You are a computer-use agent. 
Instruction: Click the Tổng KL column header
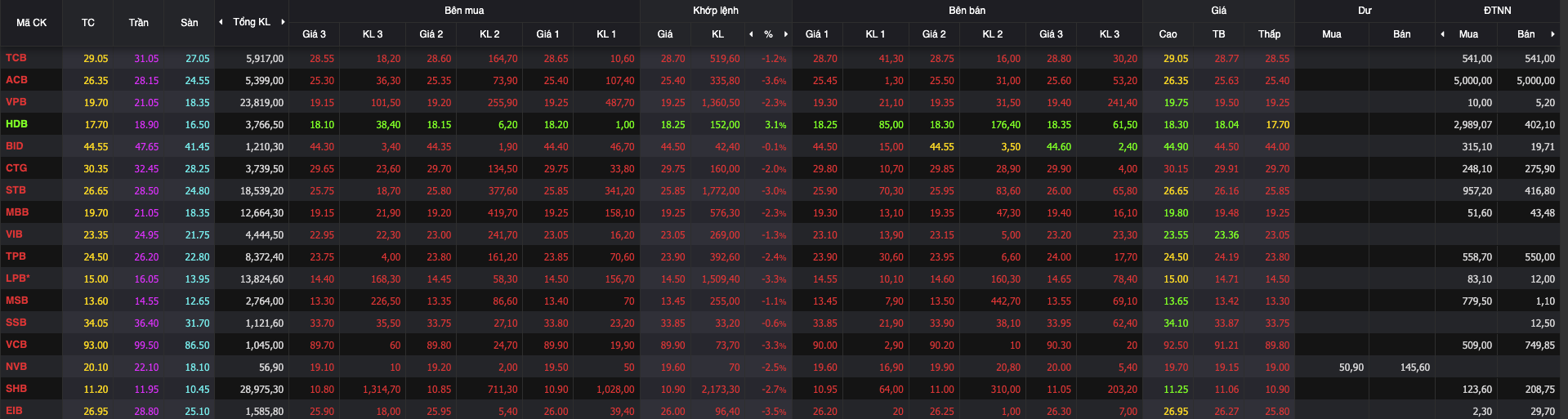[x=252, y=22]
